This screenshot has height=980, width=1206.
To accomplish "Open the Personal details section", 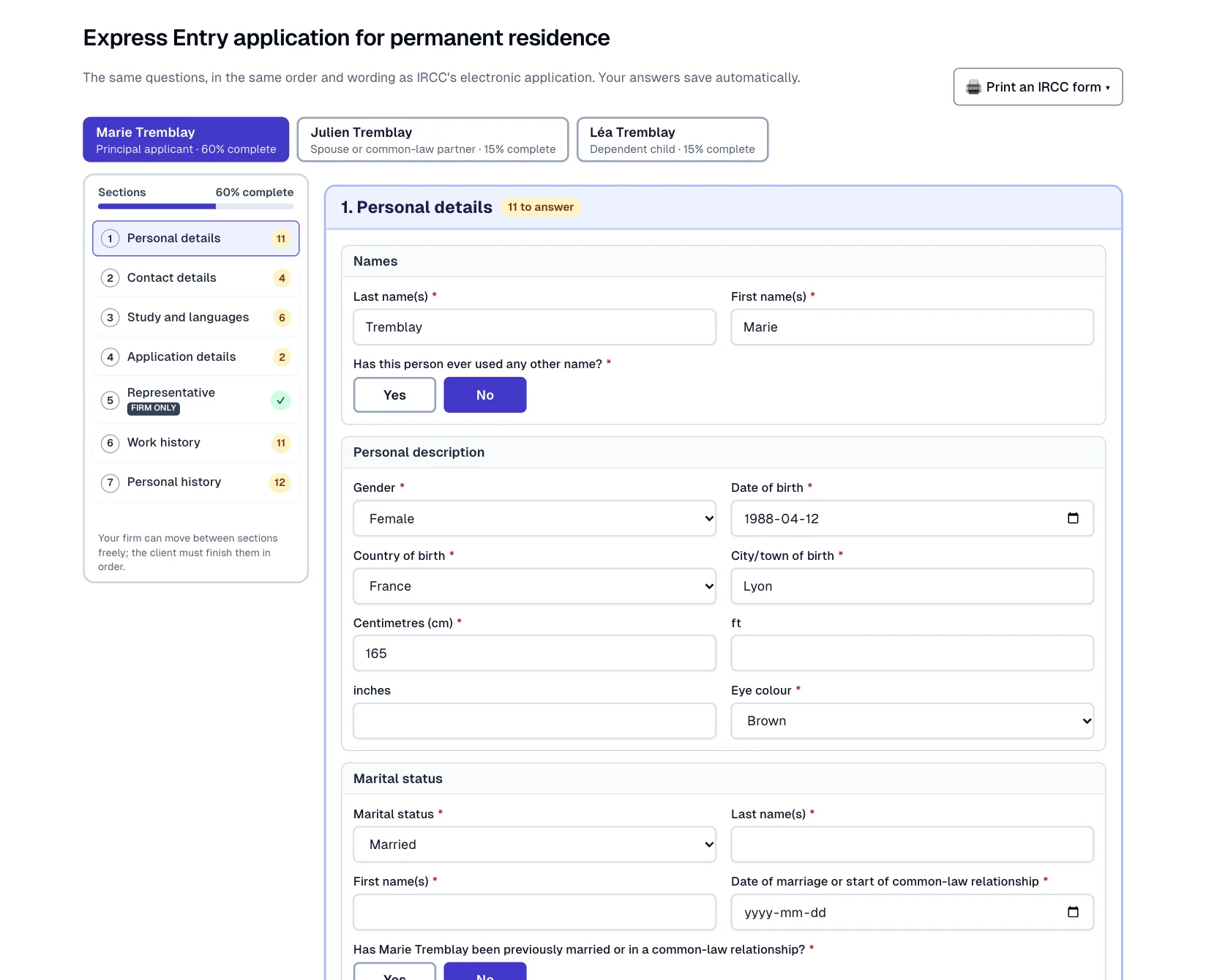I will (196, 239).
